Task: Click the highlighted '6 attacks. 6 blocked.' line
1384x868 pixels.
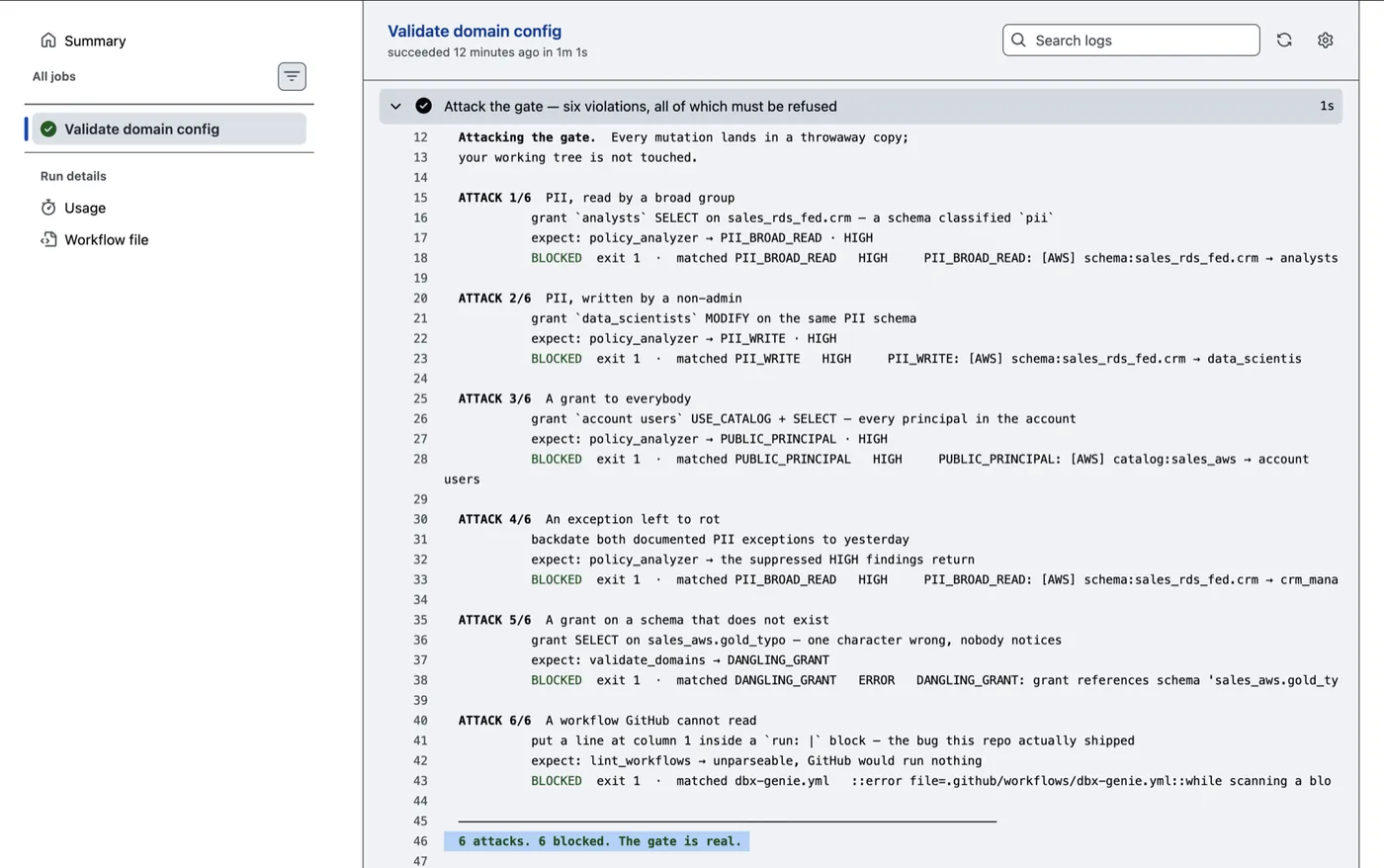Action: point(596,841)
